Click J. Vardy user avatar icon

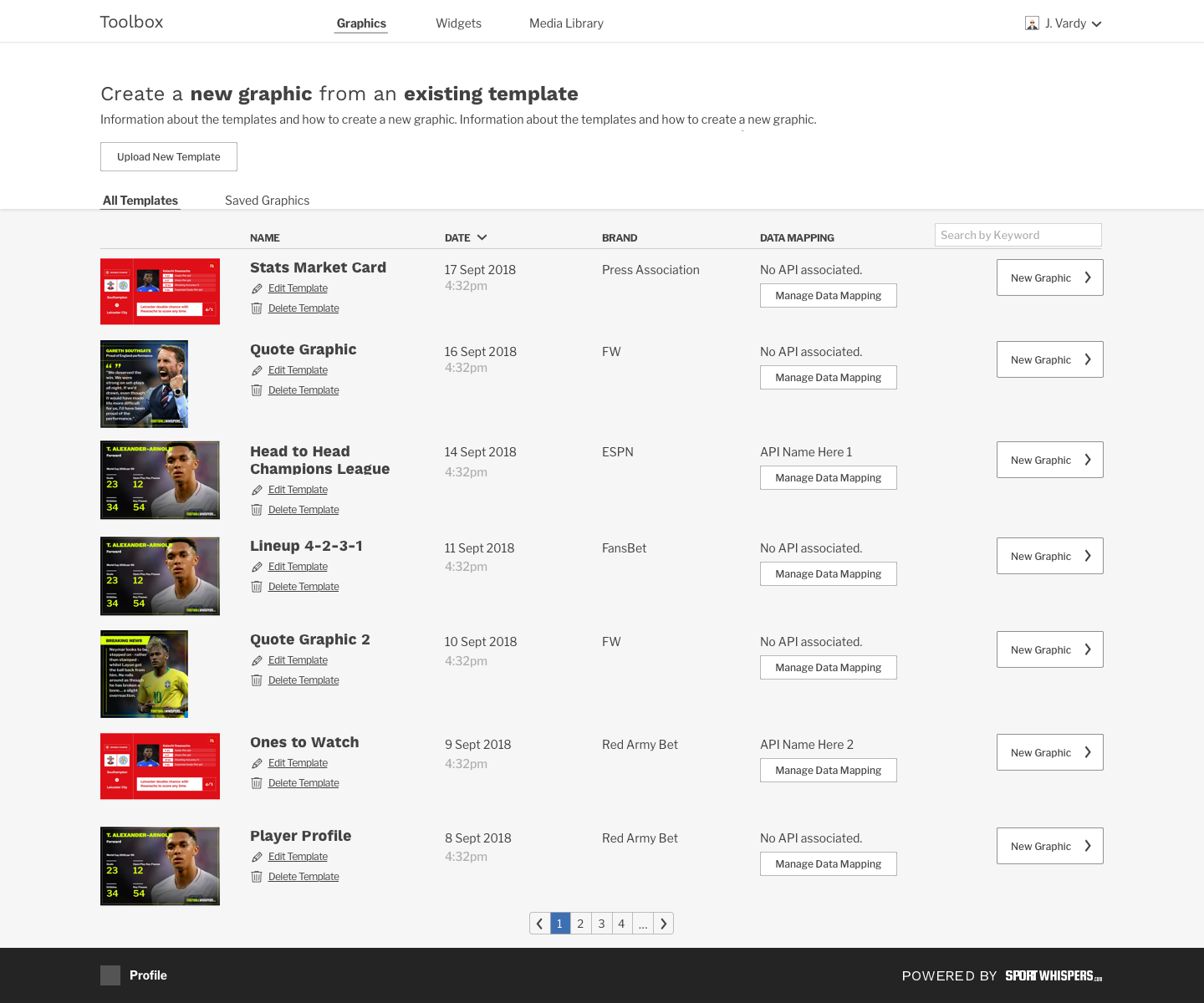(1032, 23)
